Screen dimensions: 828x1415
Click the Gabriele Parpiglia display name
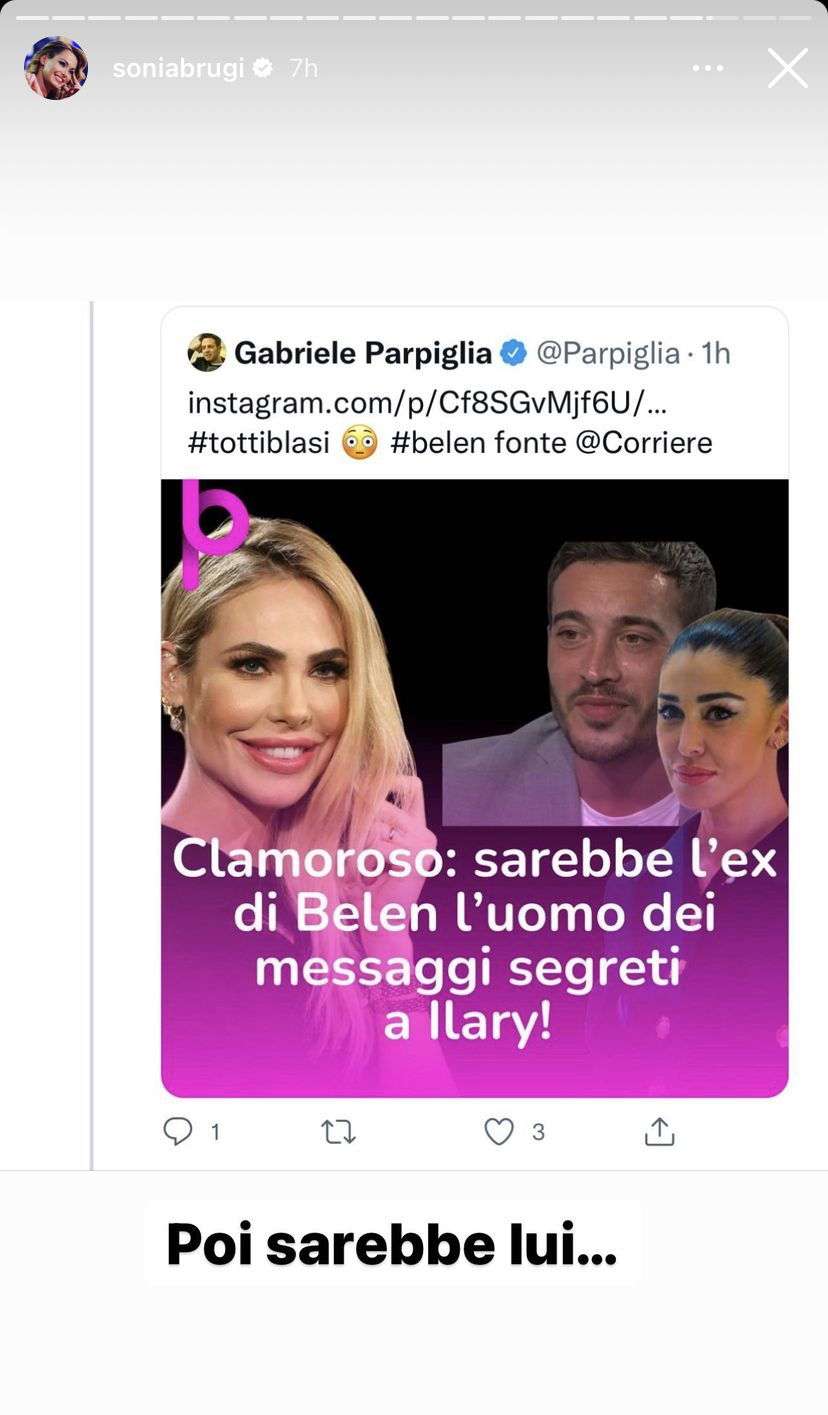363,353
